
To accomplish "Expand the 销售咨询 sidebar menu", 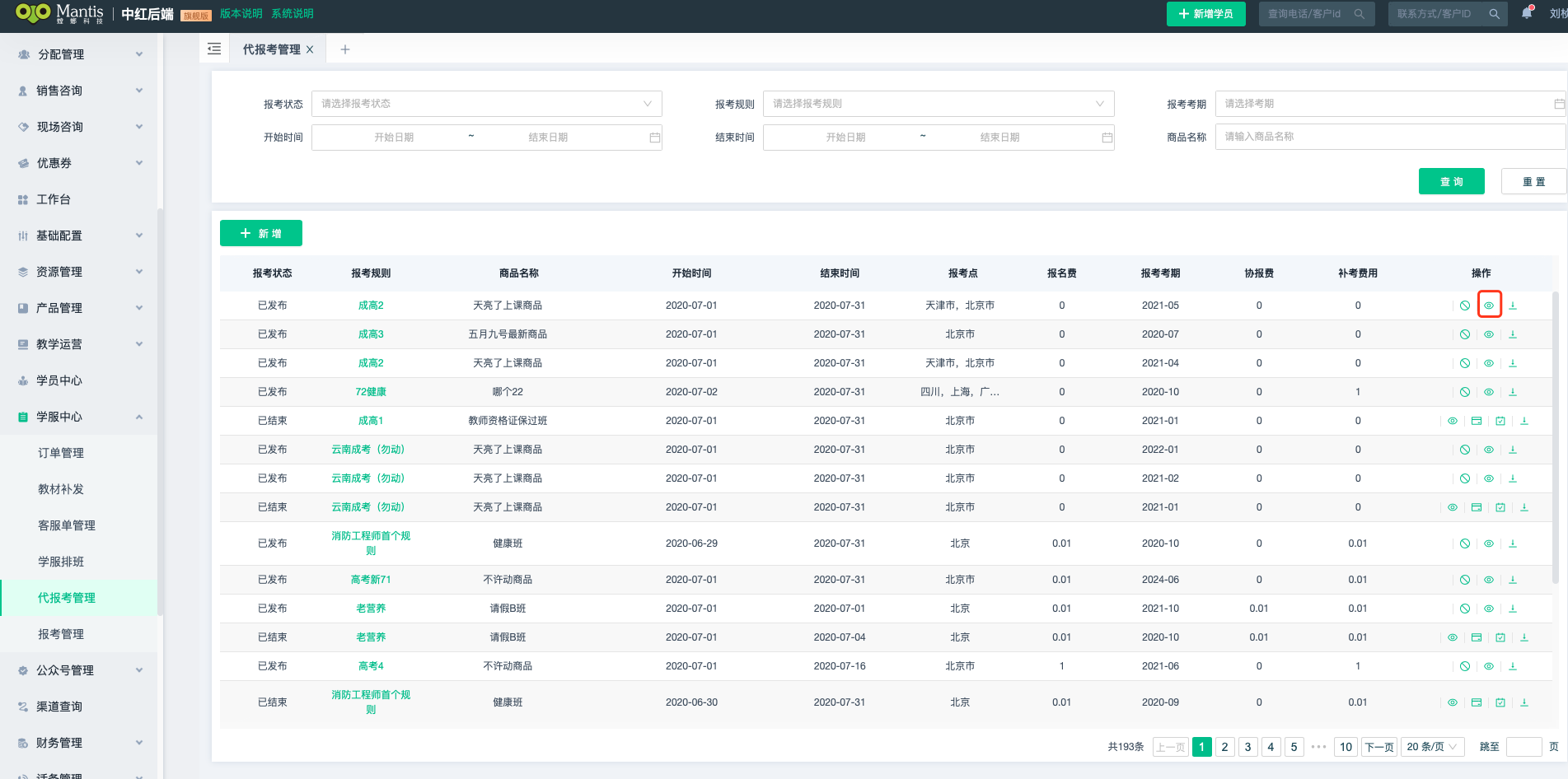I will pyautogui.click(x=78, y=91).
